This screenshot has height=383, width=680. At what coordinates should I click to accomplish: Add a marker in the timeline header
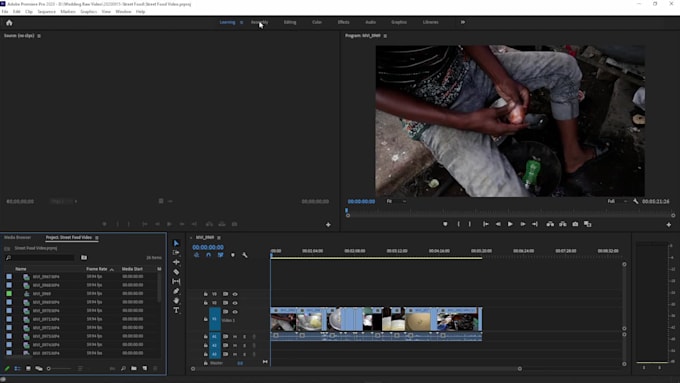pyautogui.click(x=232, y=255)
